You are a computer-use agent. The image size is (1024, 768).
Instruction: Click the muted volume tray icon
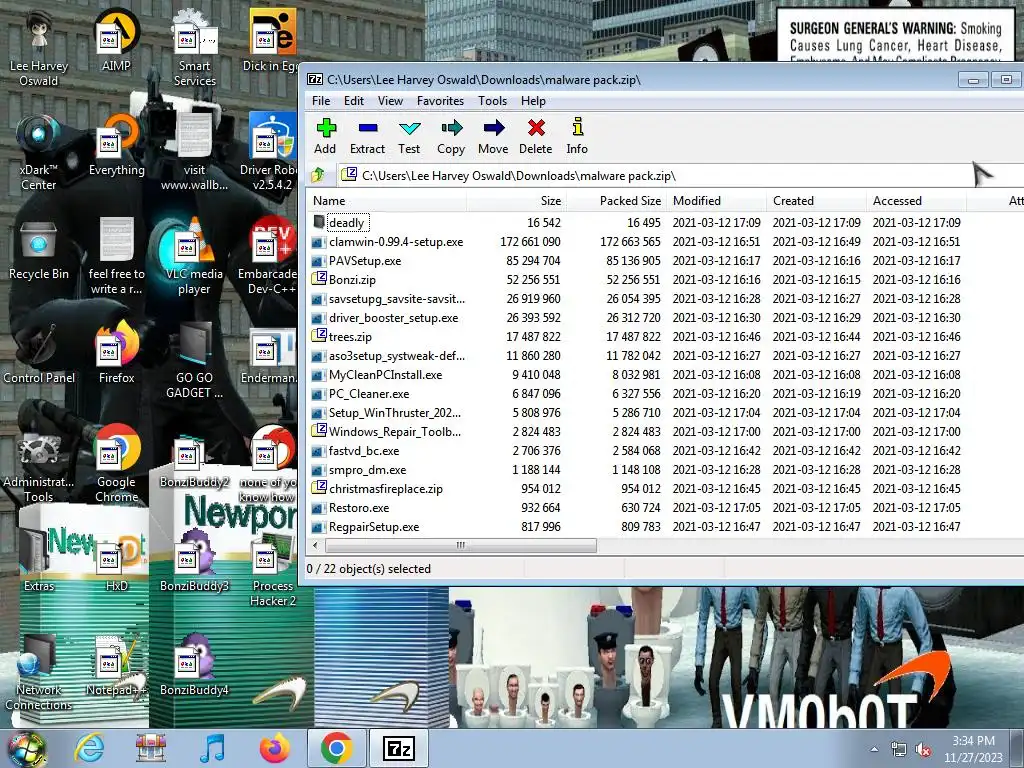point(923,750)
